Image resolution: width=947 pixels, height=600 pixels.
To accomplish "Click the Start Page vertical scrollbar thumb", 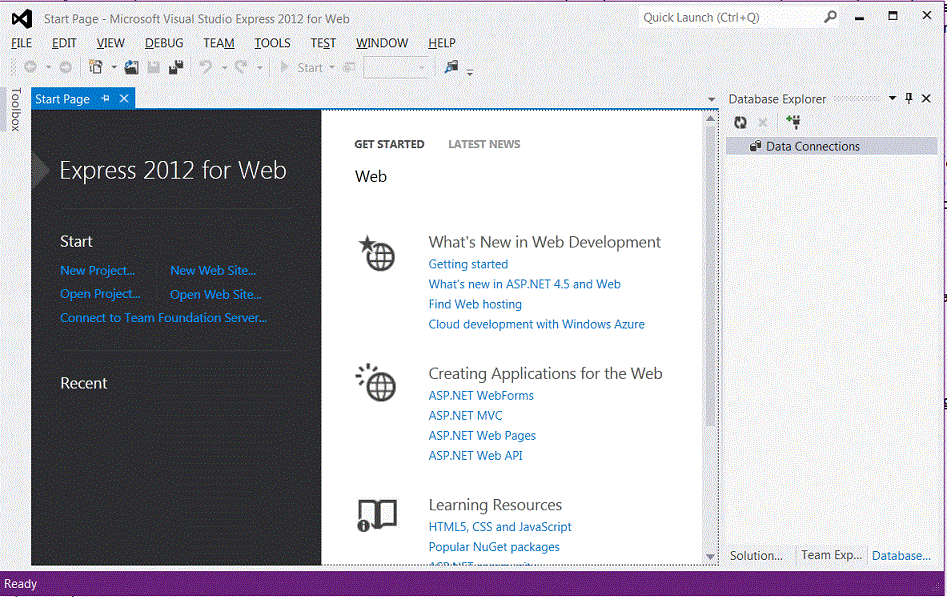I will coord(710,277).
